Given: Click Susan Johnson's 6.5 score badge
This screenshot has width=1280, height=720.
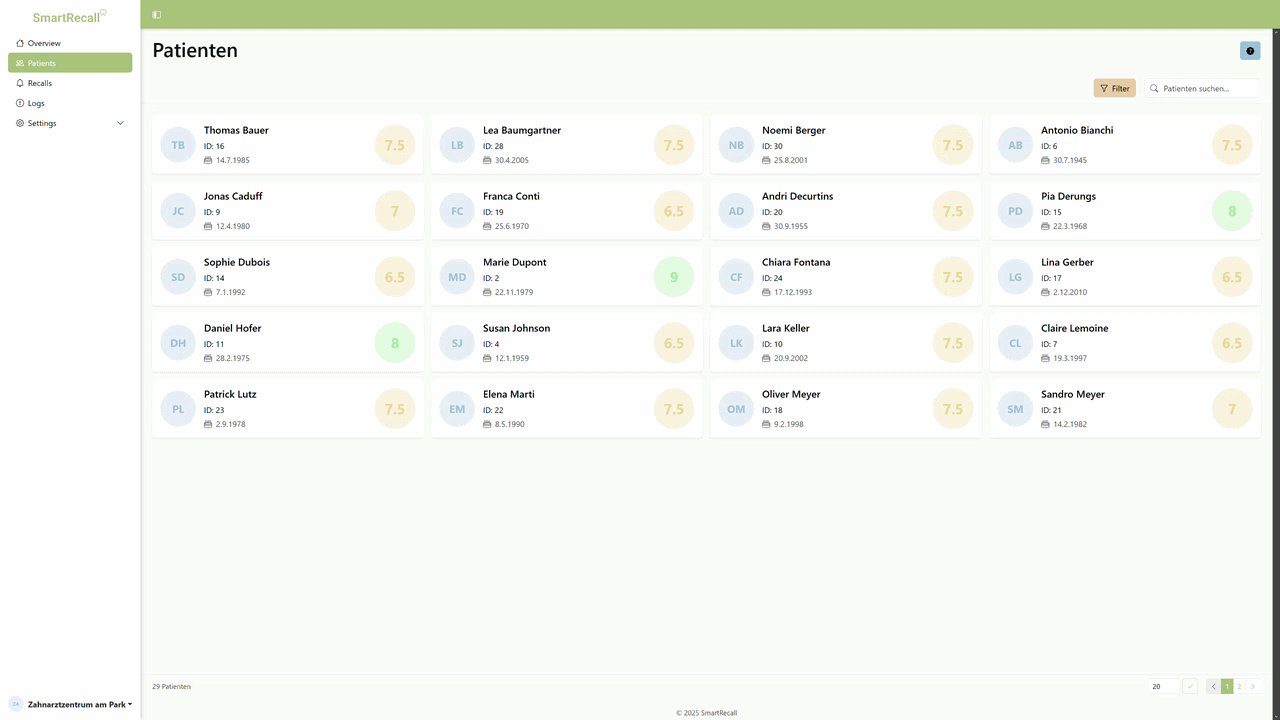Looking at the screenshot, I should 674,343.
